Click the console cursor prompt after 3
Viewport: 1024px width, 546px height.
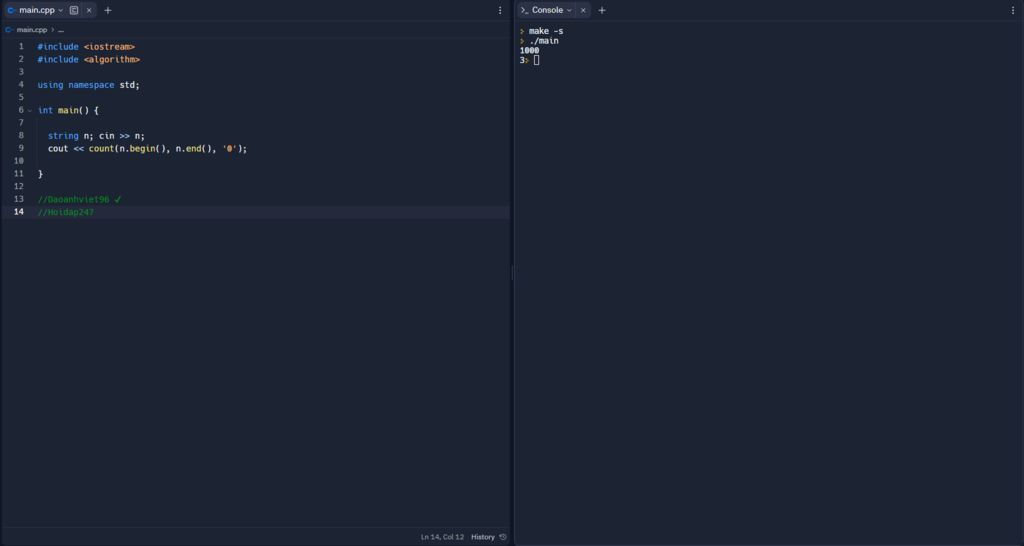pyautogui.click(x=536, y=60)
